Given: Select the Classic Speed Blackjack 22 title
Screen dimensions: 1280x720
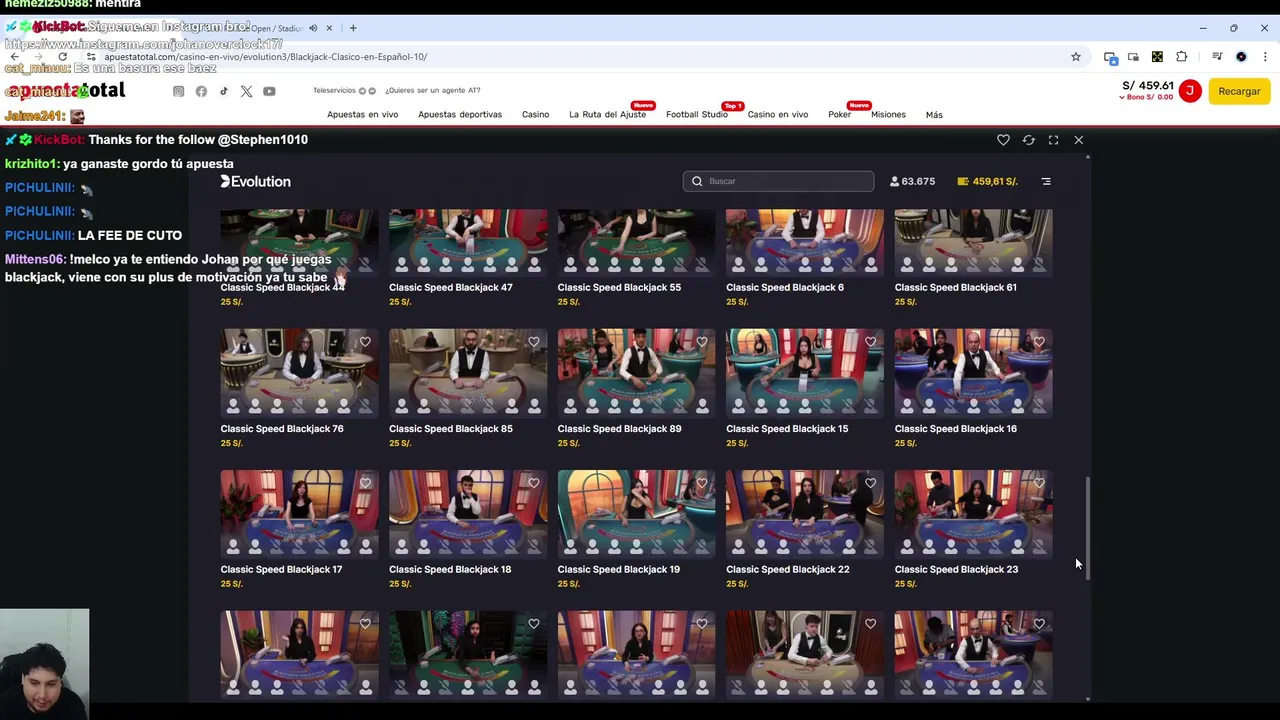Looking at the screenshot, I should click(788, 569).
